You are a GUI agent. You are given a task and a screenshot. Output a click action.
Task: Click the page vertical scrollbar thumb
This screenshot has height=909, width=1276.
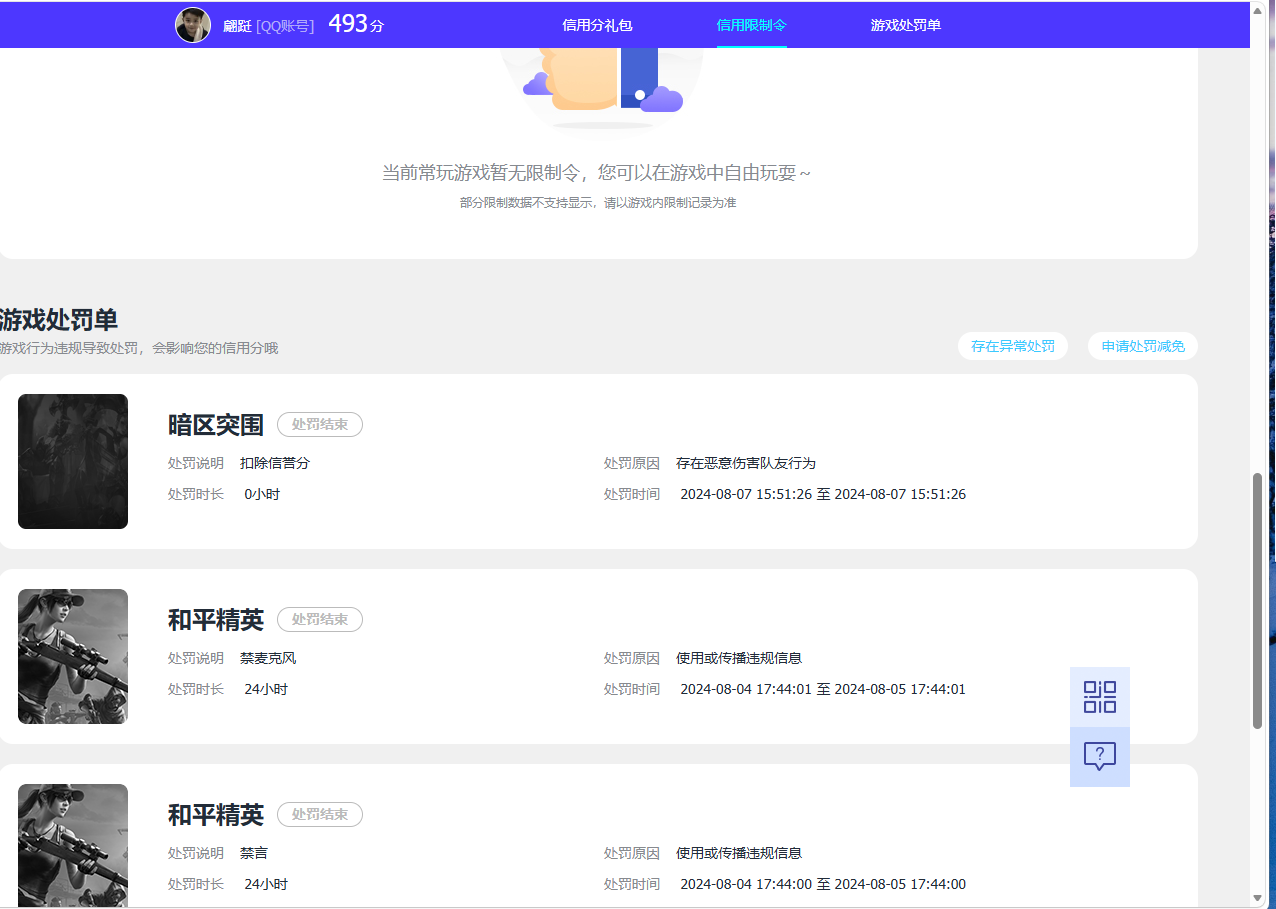[1258, 600]
